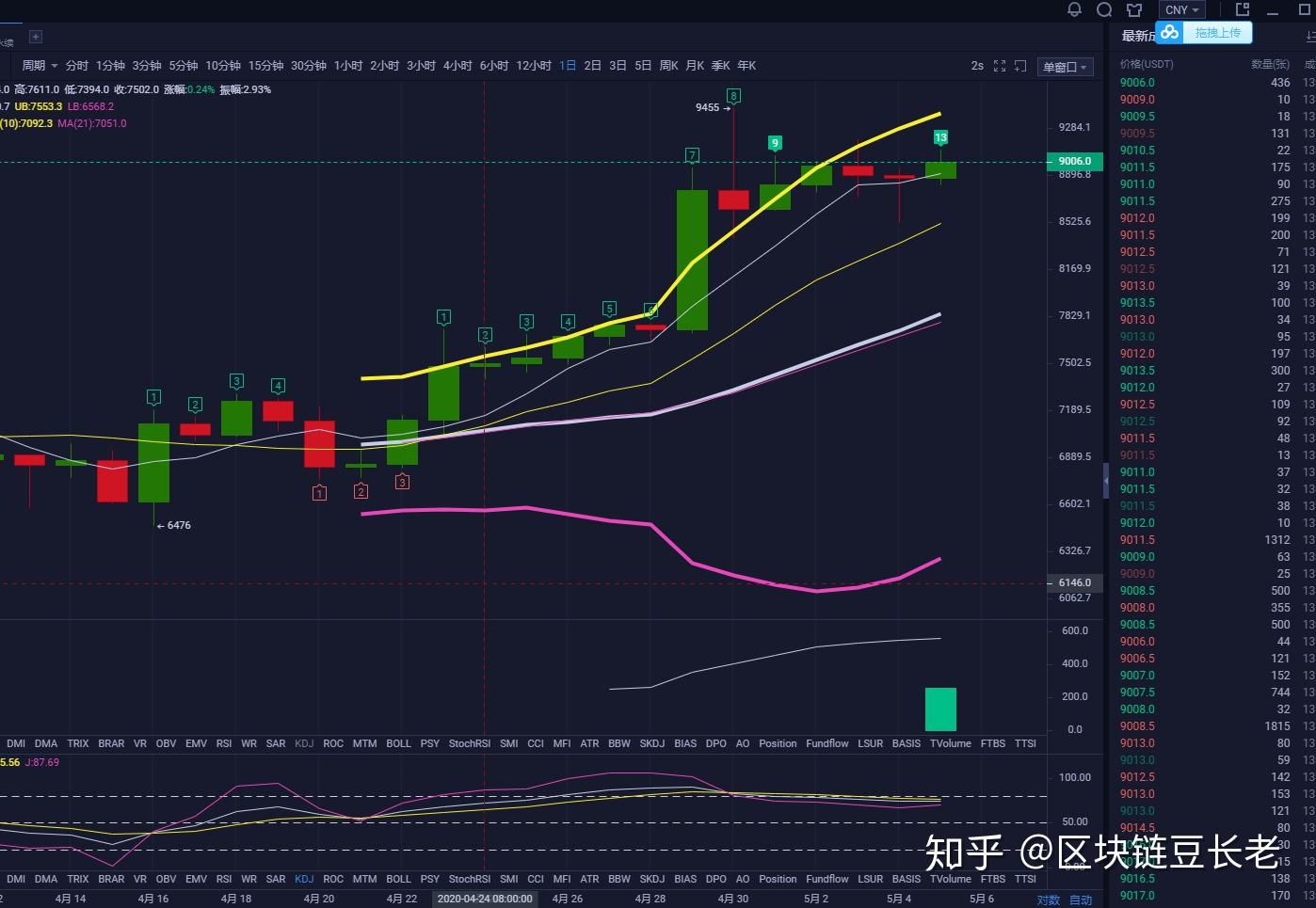Viewport: 1316px width, 908px height.
Task: Toggle 自动 auto scale
Action: pos(1081,900)
